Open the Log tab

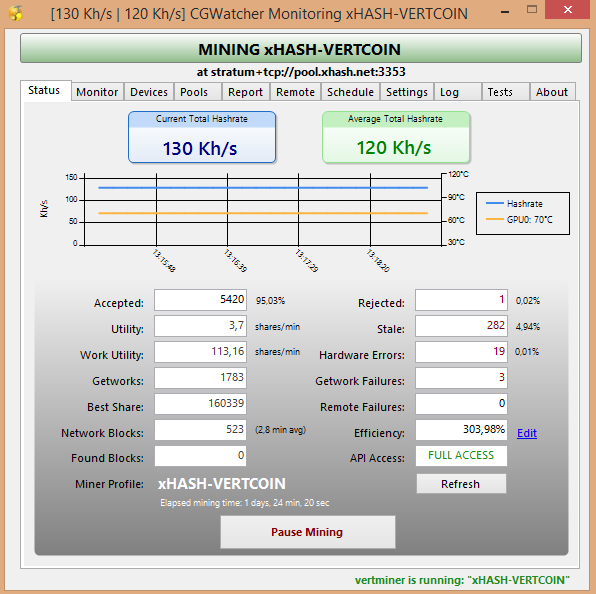click(x=458, y=92)
